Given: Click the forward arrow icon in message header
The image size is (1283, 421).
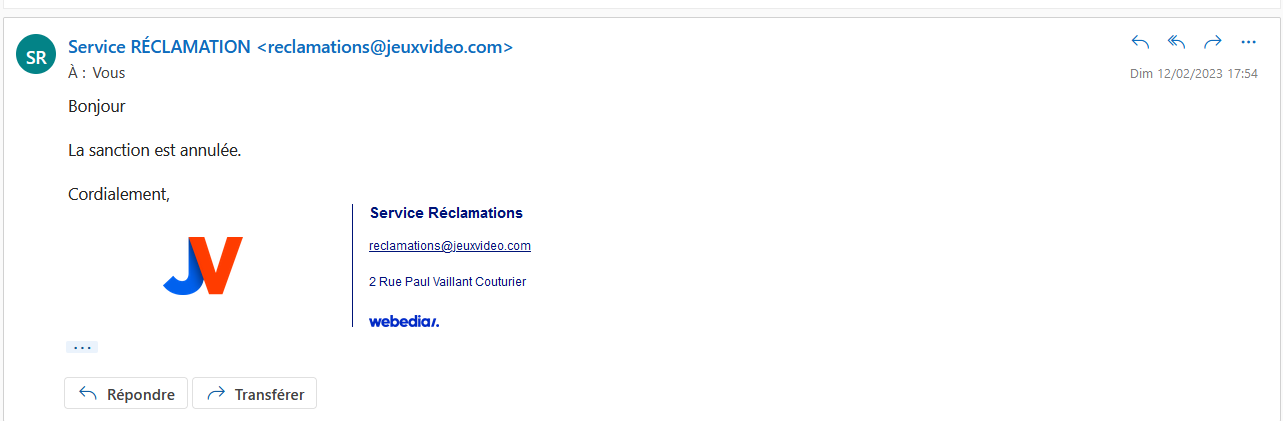Looking at the screenshot, I should tap(1213, 42).
